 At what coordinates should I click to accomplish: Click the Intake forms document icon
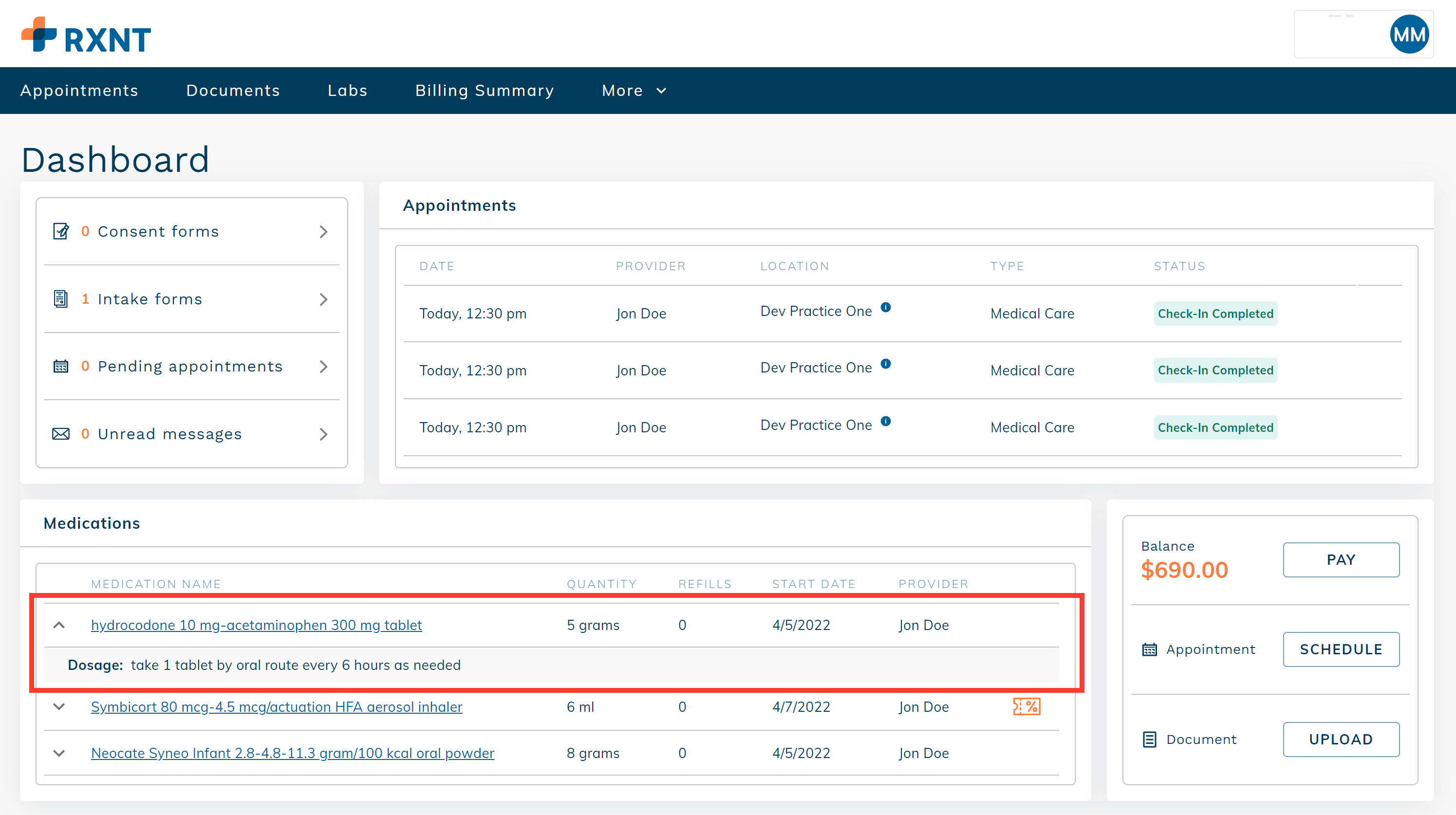[61, 299]
